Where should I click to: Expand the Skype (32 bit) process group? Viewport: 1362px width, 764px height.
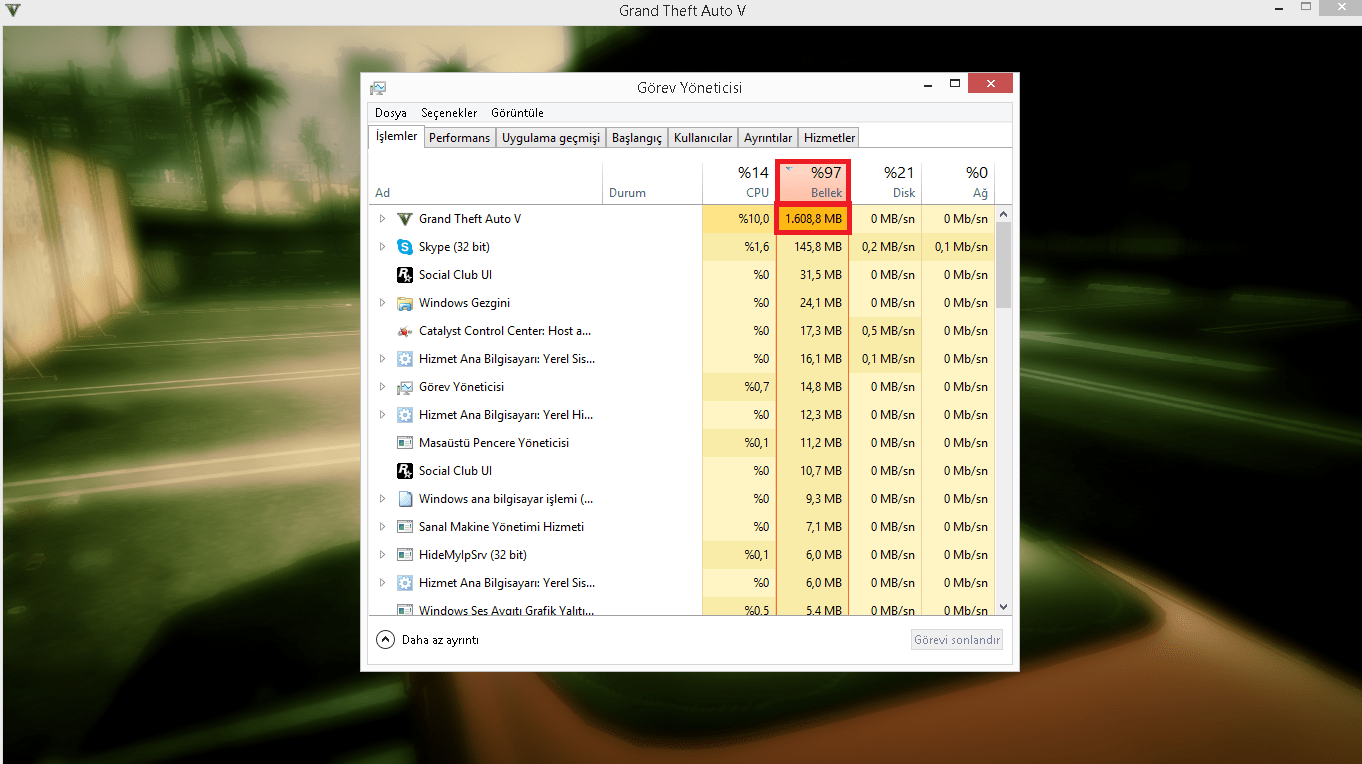tap(382, 247)
